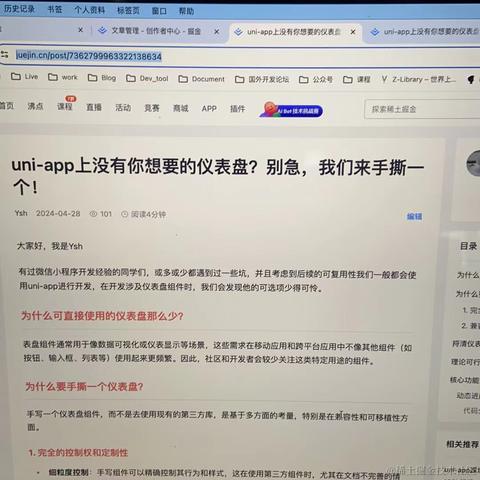
Task: Open the 个人资料 menu
Action: point(90,10)
